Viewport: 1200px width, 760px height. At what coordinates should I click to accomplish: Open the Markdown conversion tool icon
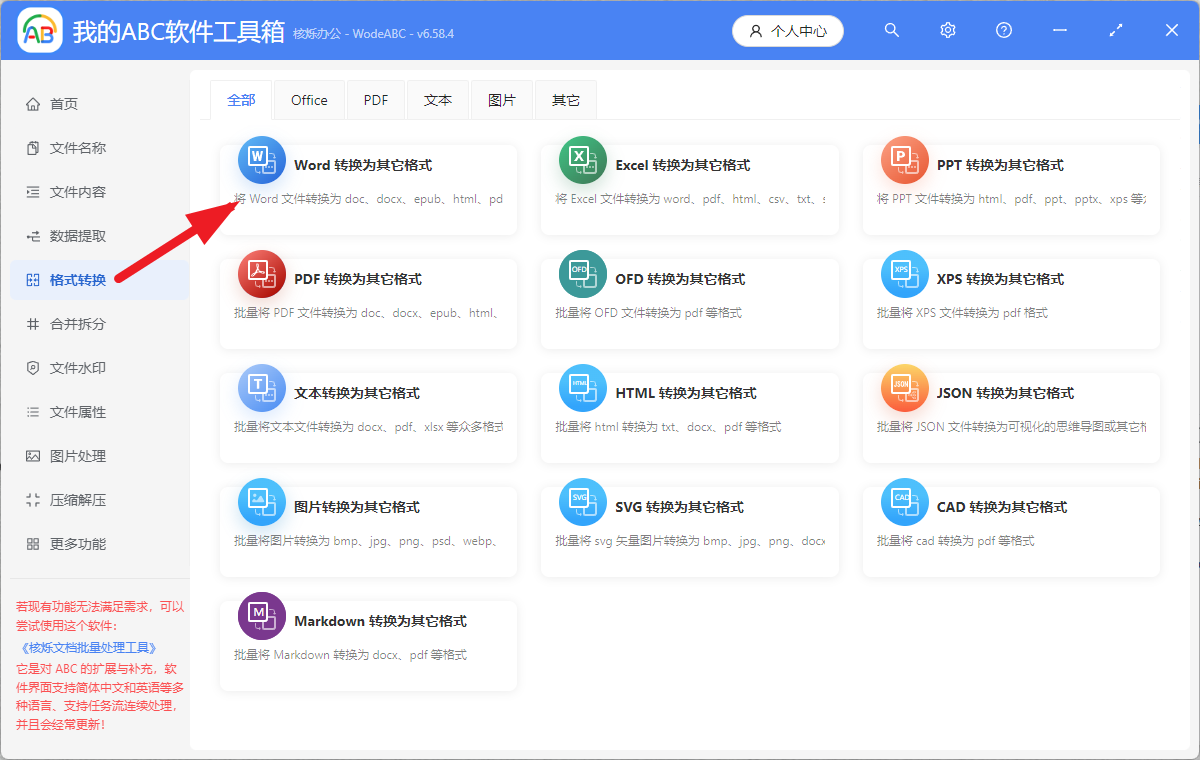[x=261, y=616]
